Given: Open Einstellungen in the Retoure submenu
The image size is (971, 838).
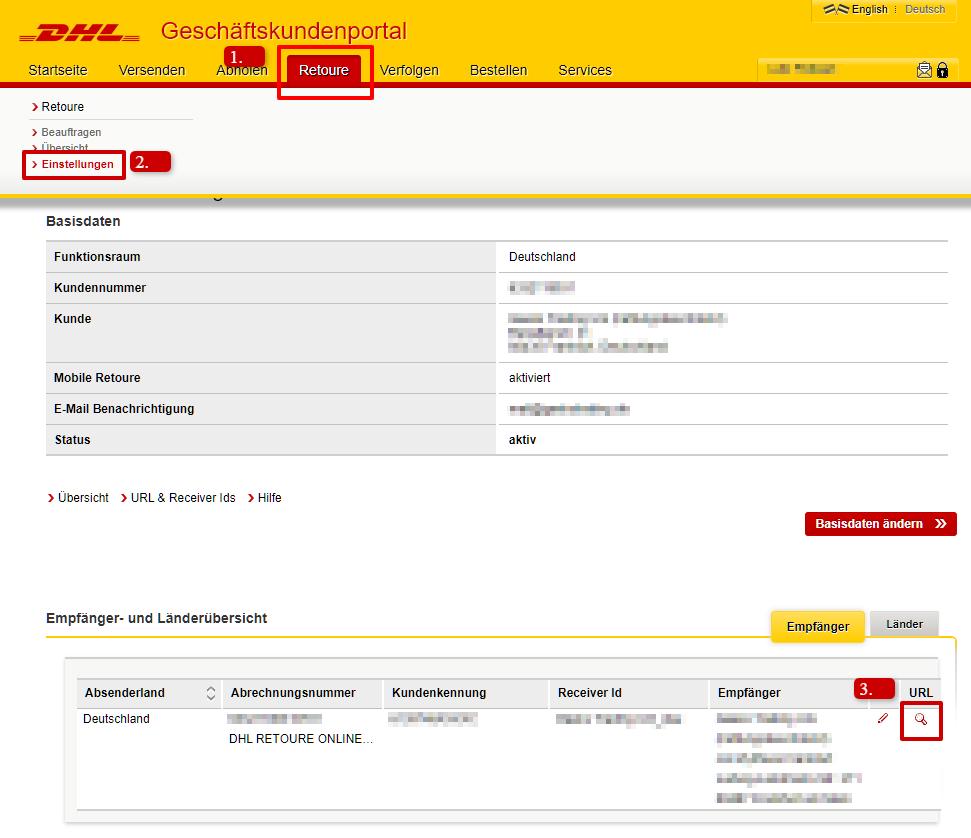Looking at the screenshot, I should coord(77,164).
